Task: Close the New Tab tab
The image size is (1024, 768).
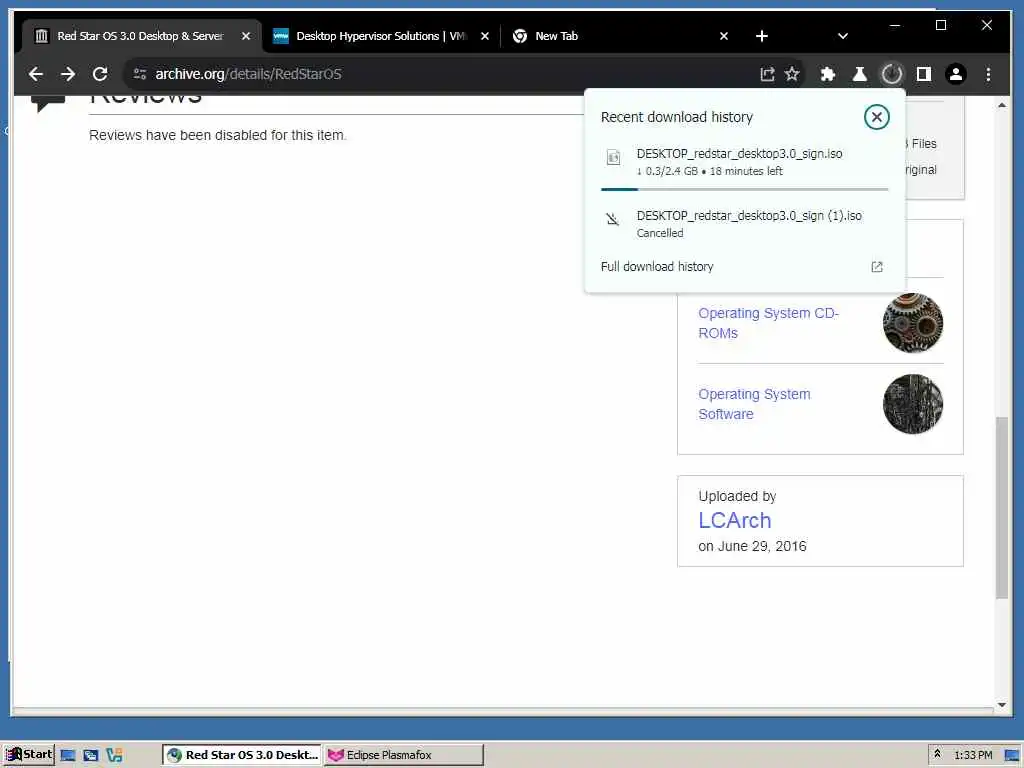Action: coord(724,36)
